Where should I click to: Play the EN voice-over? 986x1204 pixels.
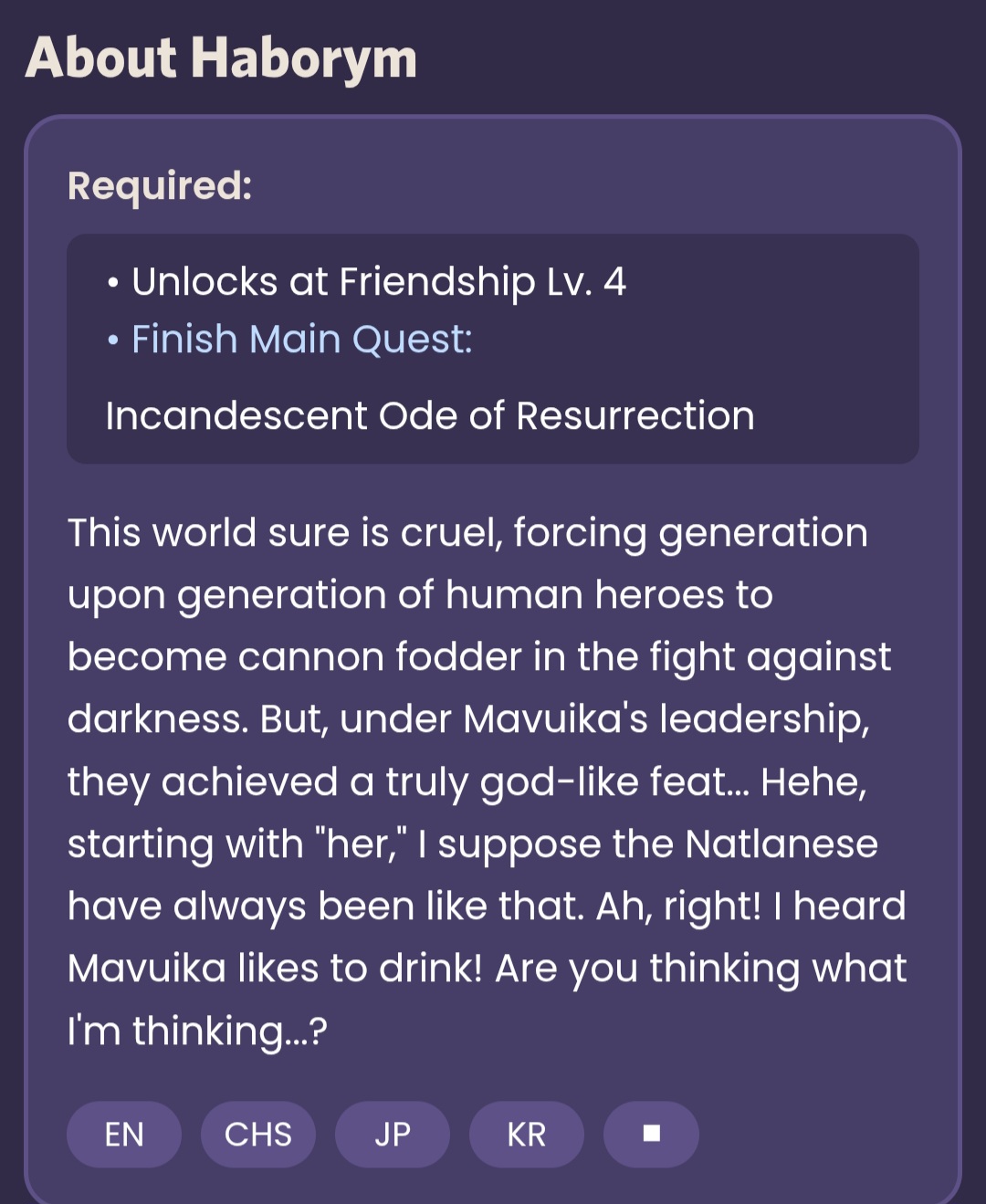(x=124, y=1134)
